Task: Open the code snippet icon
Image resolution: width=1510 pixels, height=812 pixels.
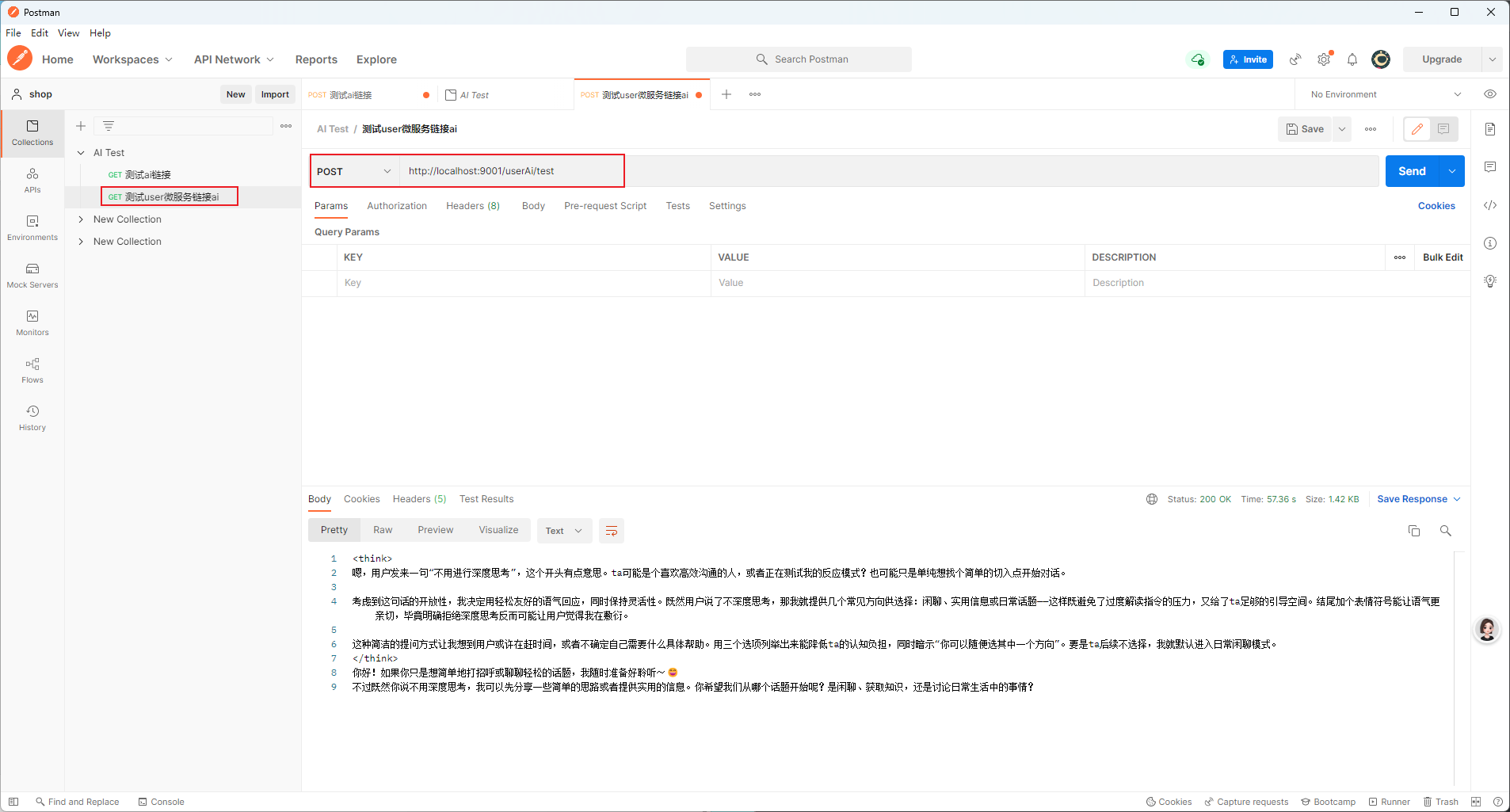Action: 1490,205
